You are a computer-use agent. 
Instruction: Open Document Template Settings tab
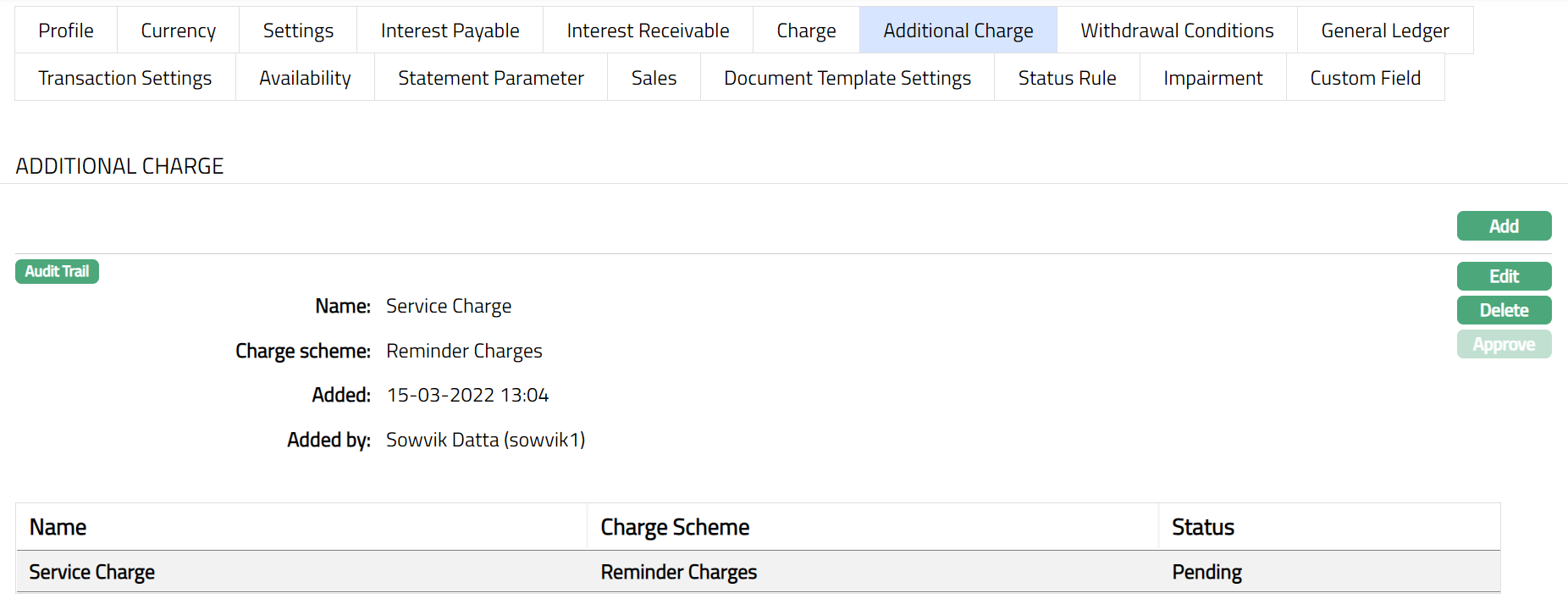click(x=847, y=78)
